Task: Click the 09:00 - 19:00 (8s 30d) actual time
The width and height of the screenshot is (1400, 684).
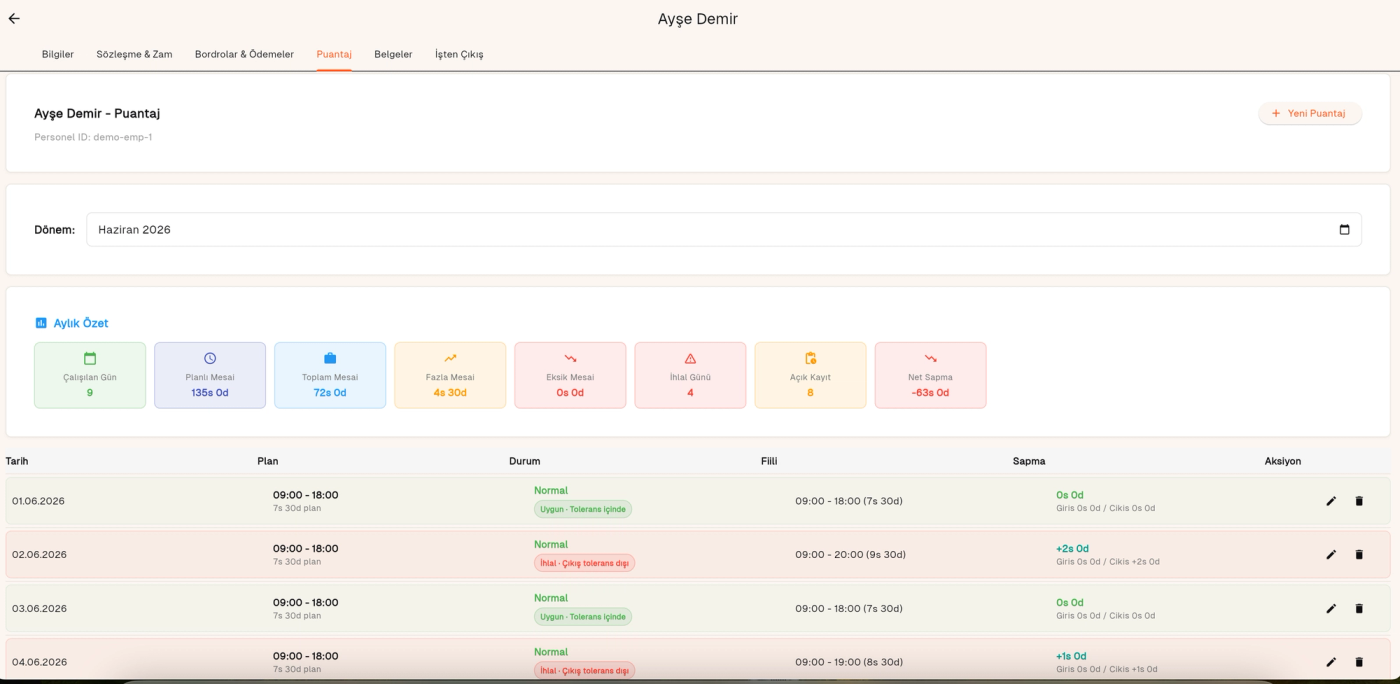Action: [x=849, y=662]
